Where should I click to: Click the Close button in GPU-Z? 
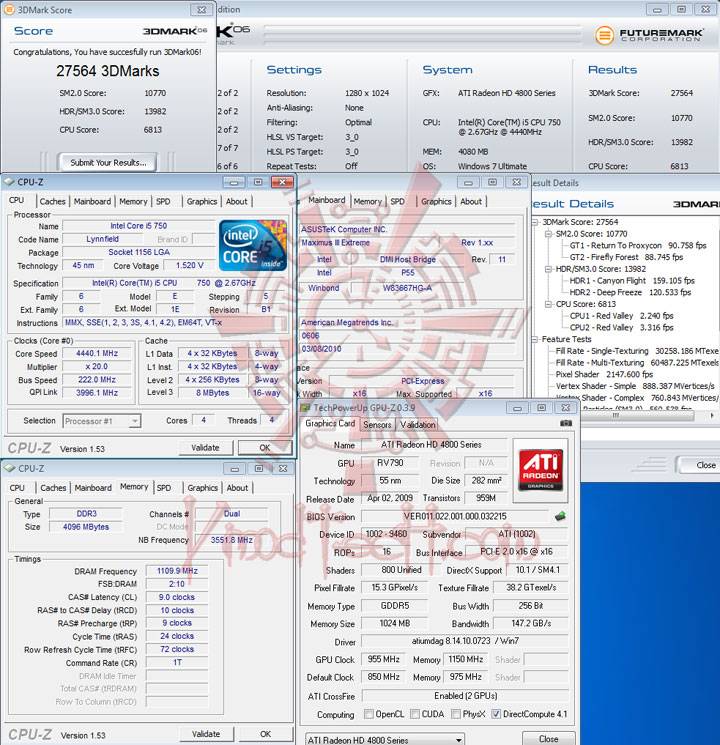click(548, 739)
